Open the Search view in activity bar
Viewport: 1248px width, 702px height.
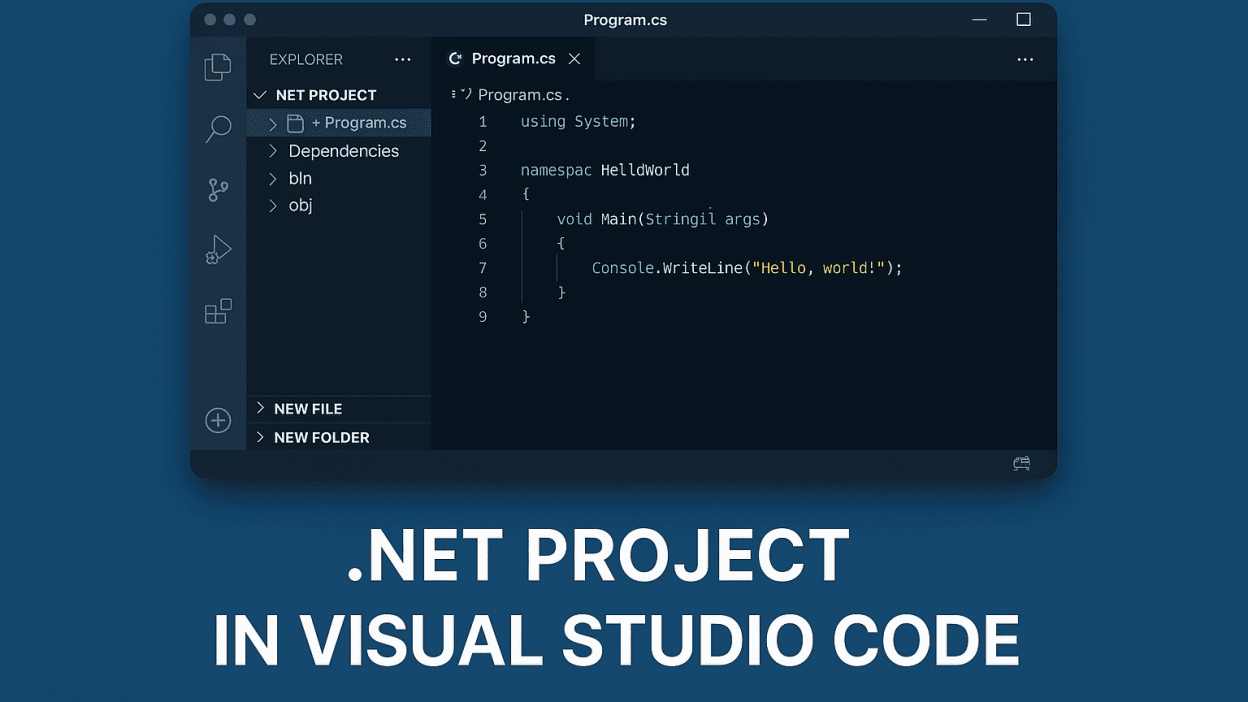coord(218,128)
